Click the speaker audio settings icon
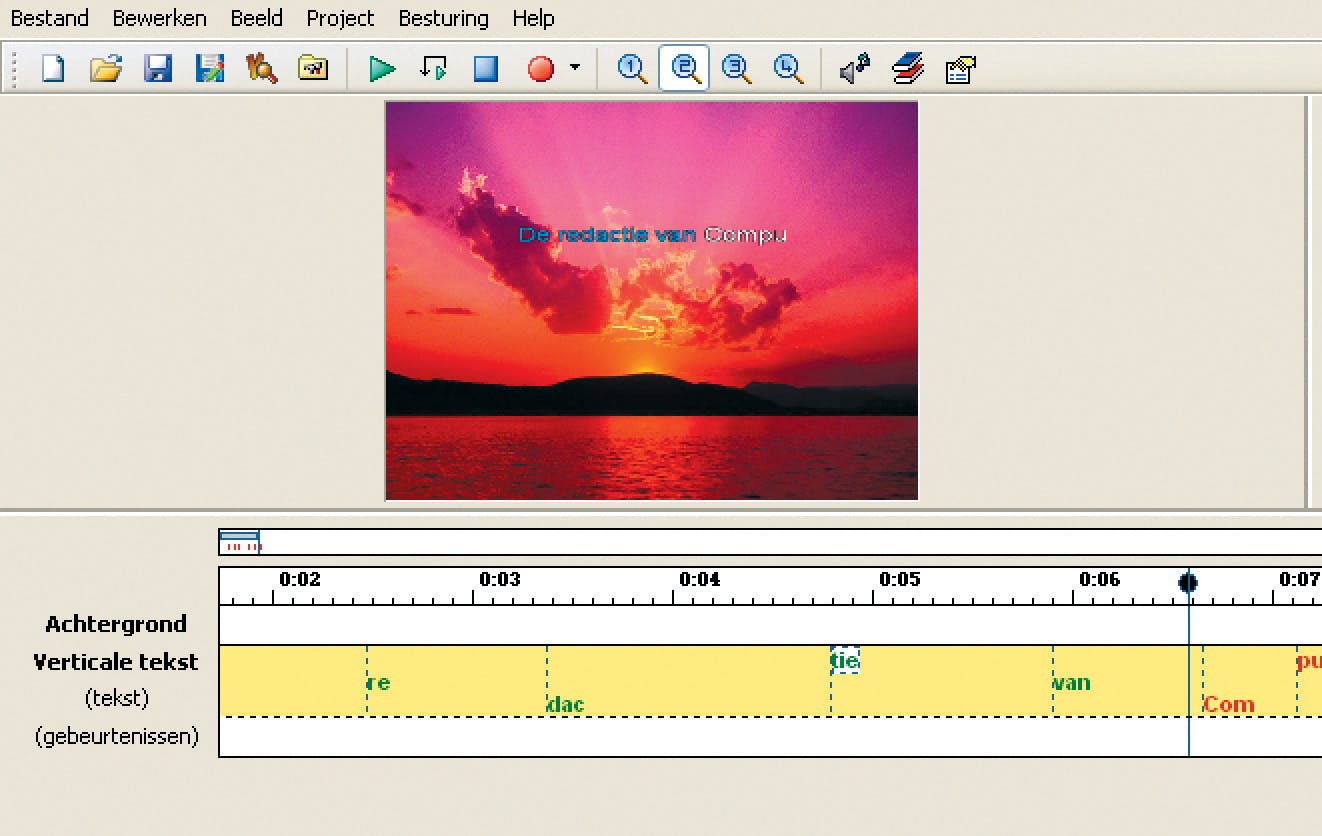Image resolution: width=1322 pixels, height=836 pixels. point(855,69)
